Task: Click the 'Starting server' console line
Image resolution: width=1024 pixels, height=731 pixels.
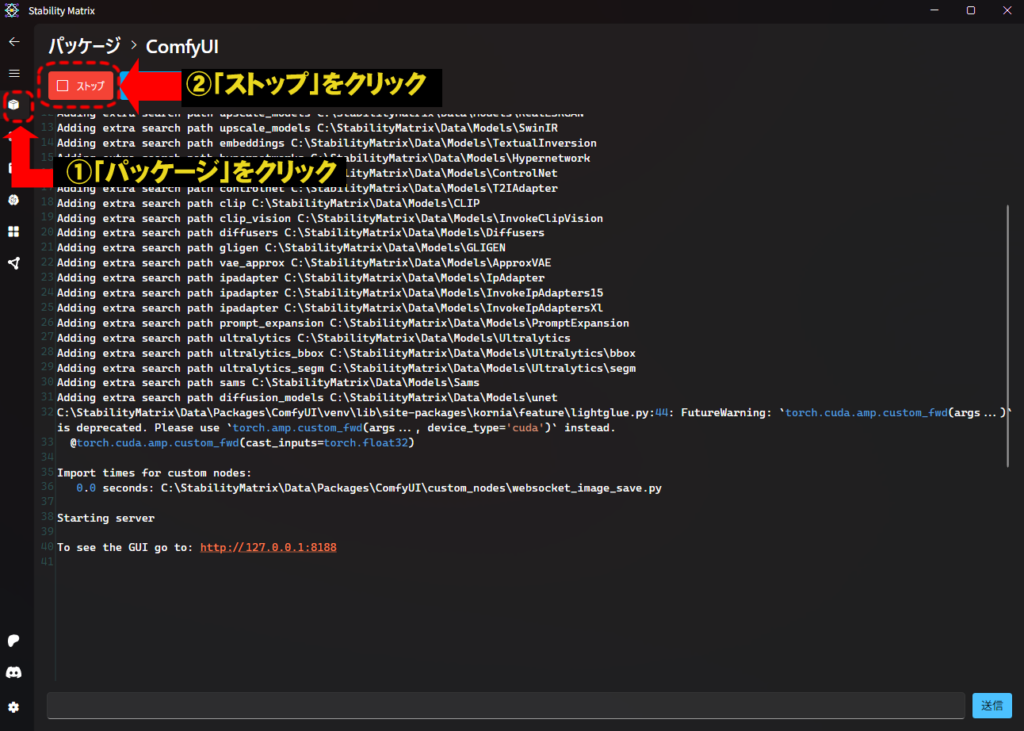Action: pyautogui.click(x=106, y=518)
